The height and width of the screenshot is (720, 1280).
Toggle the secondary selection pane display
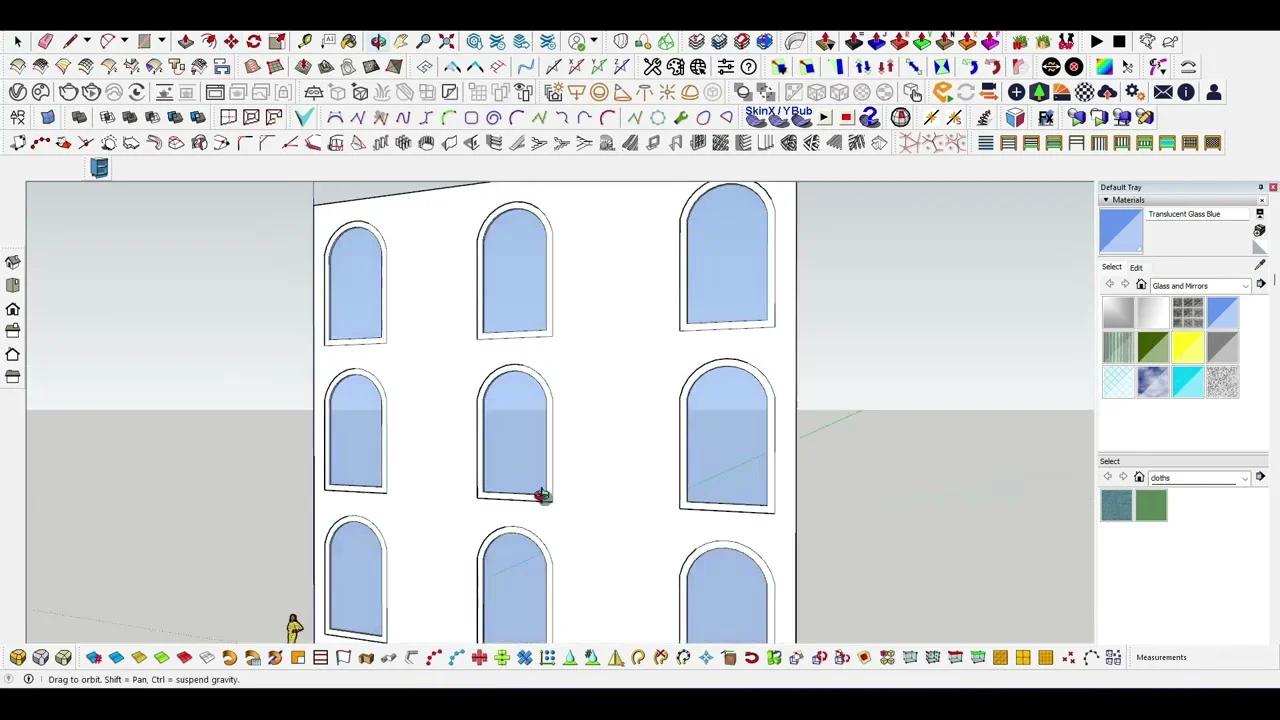coord(1260,213)
